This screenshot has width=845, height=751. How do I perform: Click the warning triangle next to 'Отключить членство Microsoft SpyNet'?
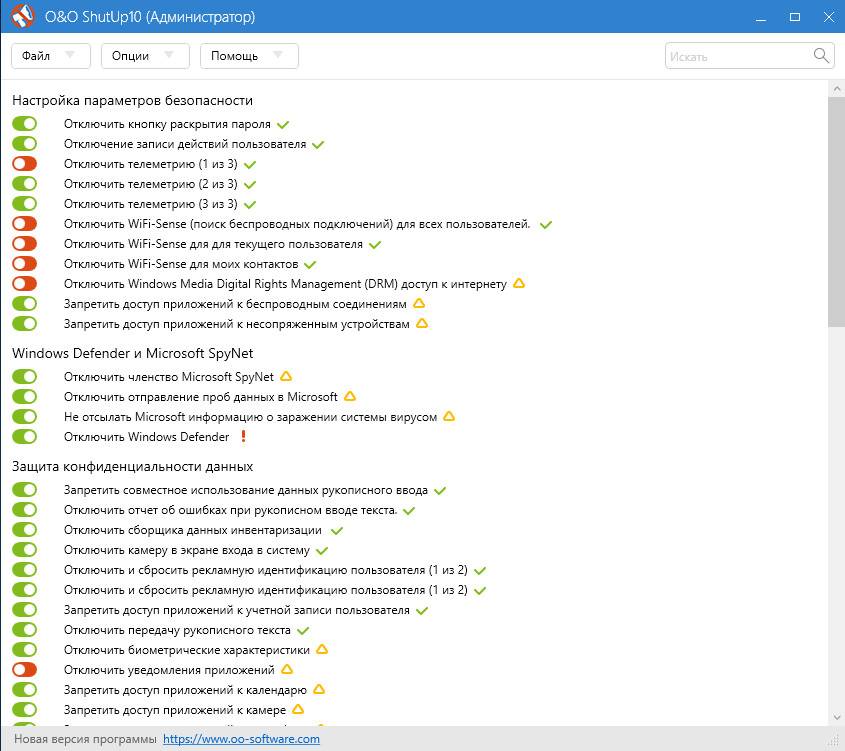(286, 376)
